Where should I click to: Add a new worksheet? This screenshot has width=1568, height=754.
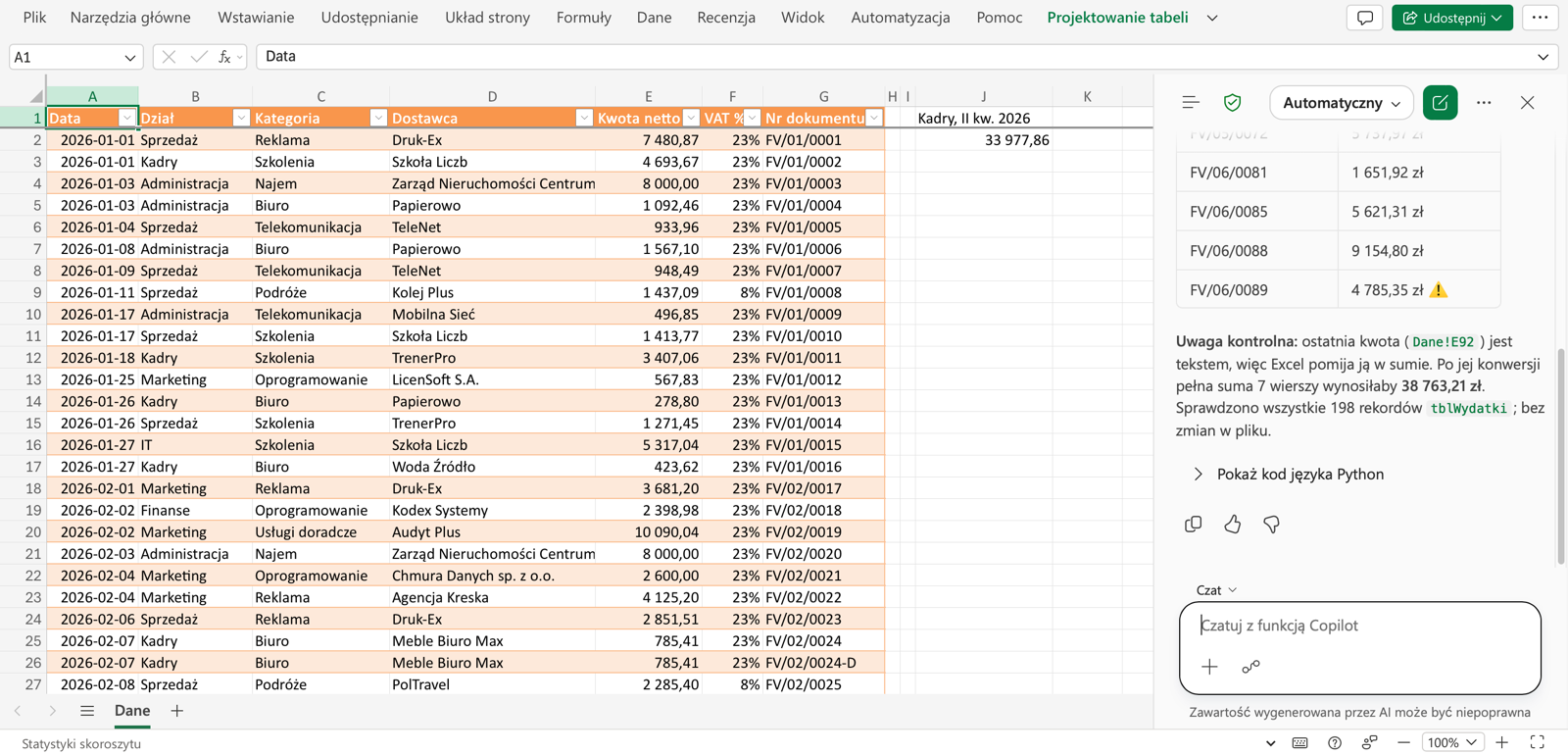pos(176,711)
